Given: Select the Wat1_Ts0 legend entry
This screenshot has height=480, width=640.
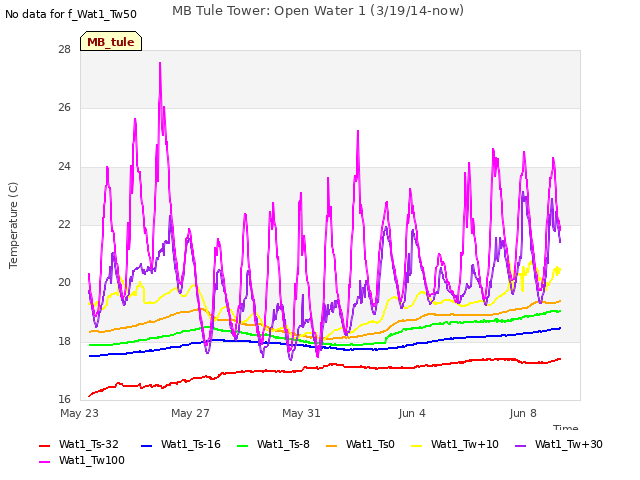Looking at the screenshot, I should (x=361, y=444).
